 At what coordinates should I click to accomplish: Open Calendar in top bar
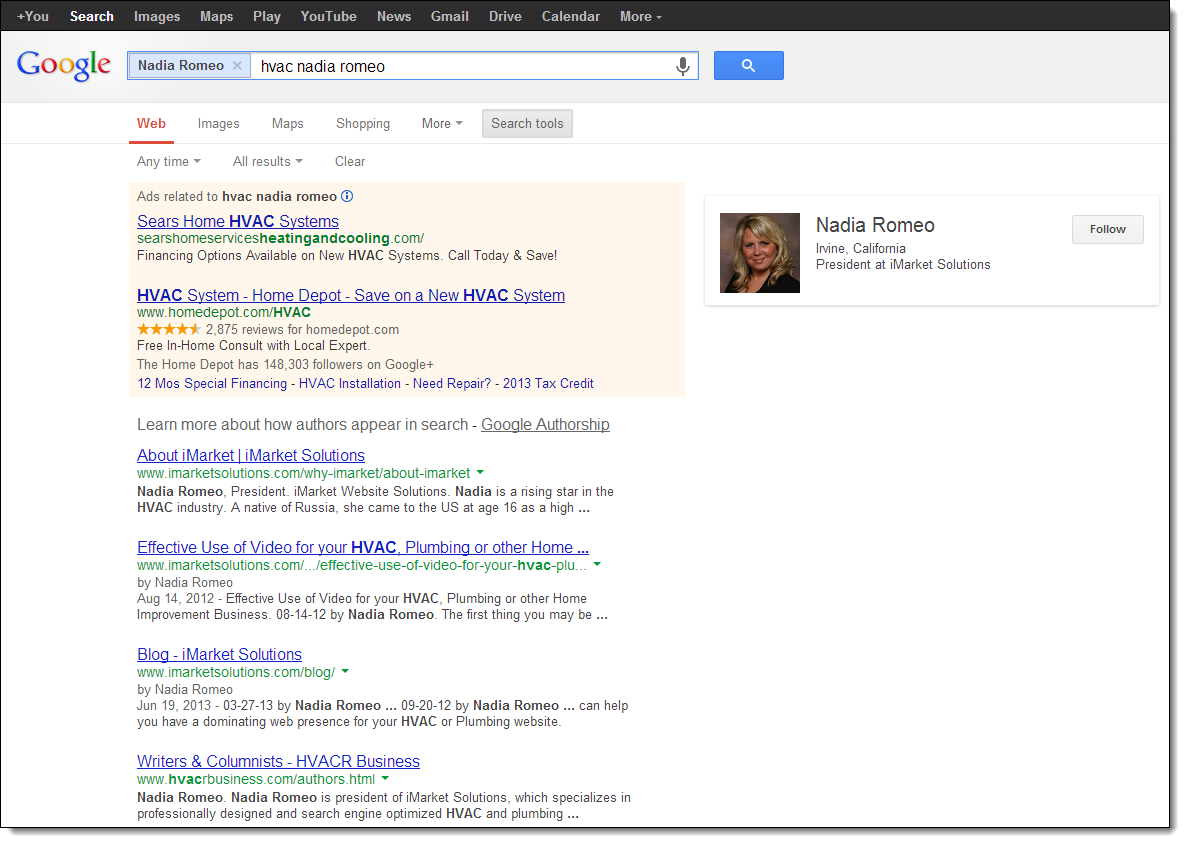571,17
